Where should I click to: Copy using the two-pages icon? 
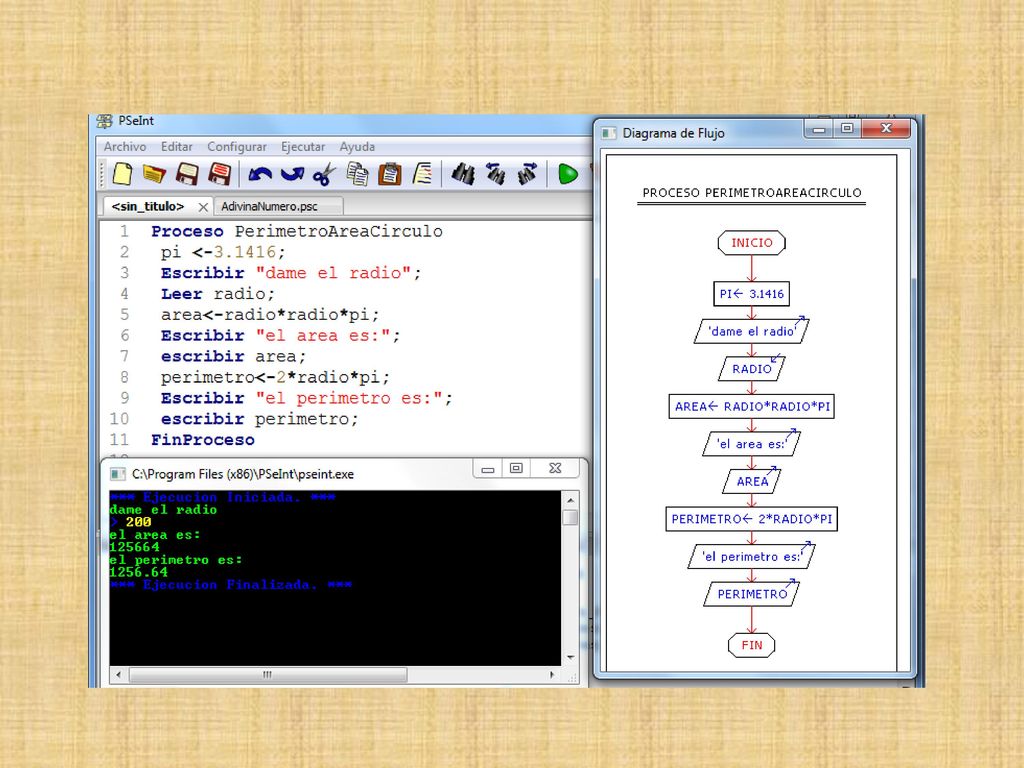[x=357, y=174]
